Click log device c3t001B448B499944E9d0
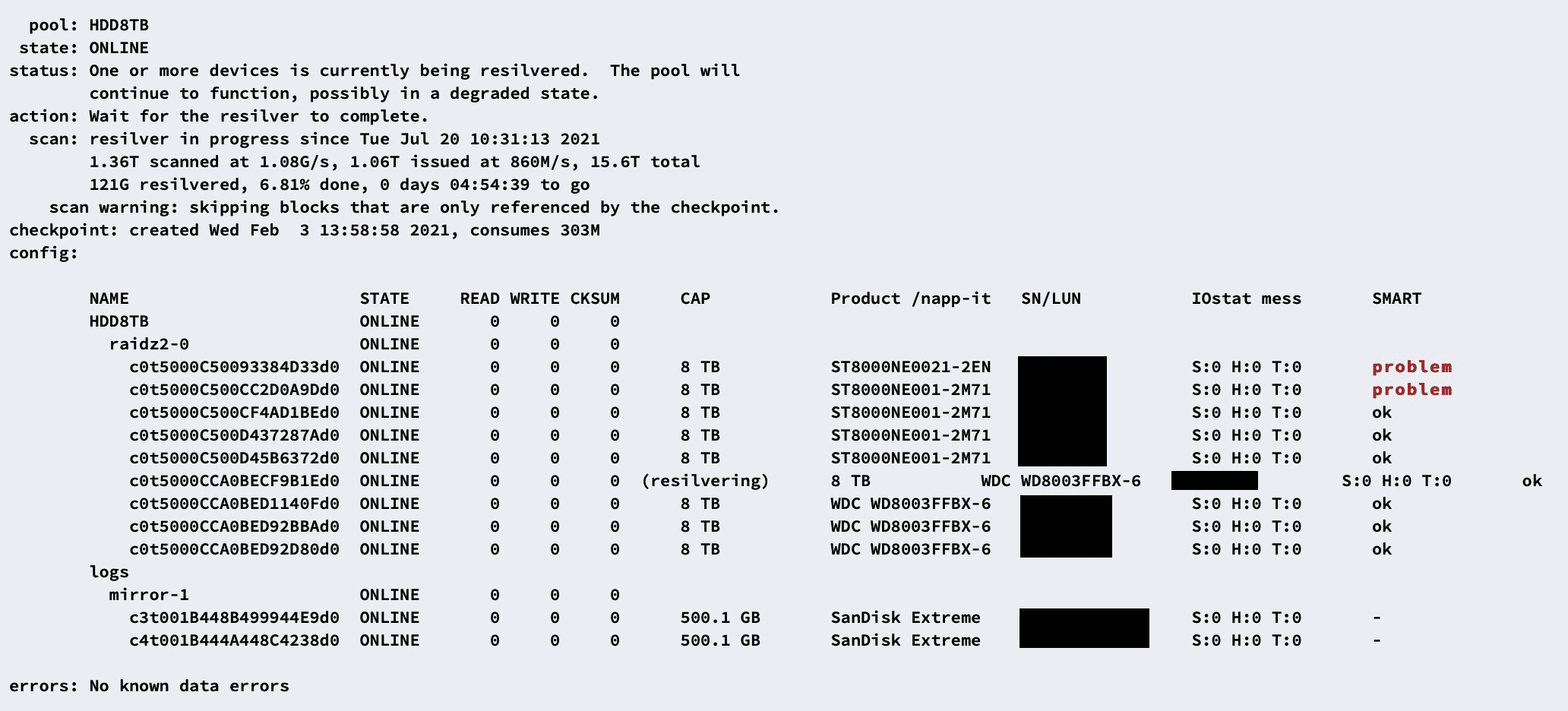 [234, 618]
